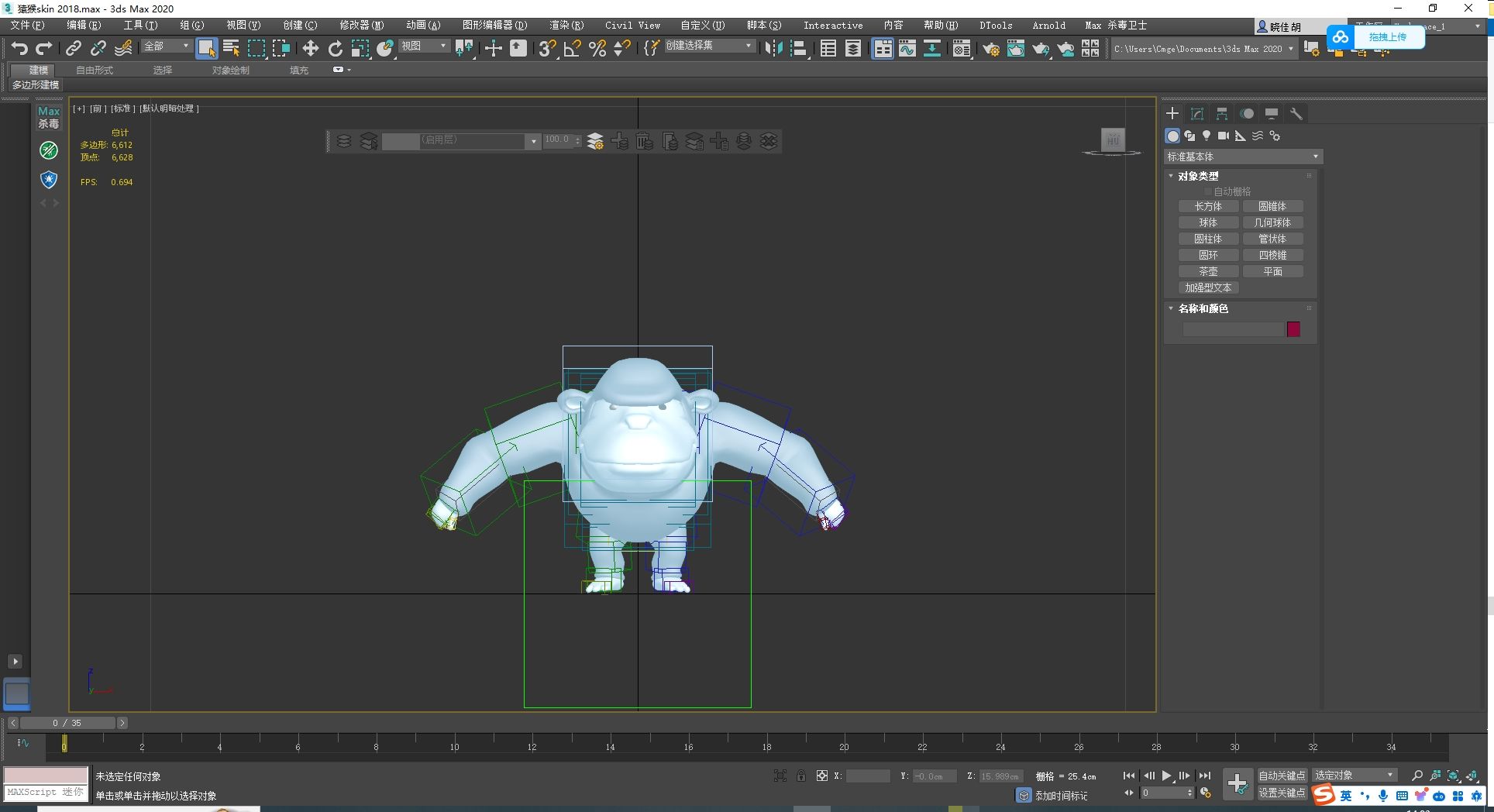The width and height of the screenshot is (1494, 812).
Task: Activate the Select and Move tool
Action: pyautogui.click(x=311, y=48)
